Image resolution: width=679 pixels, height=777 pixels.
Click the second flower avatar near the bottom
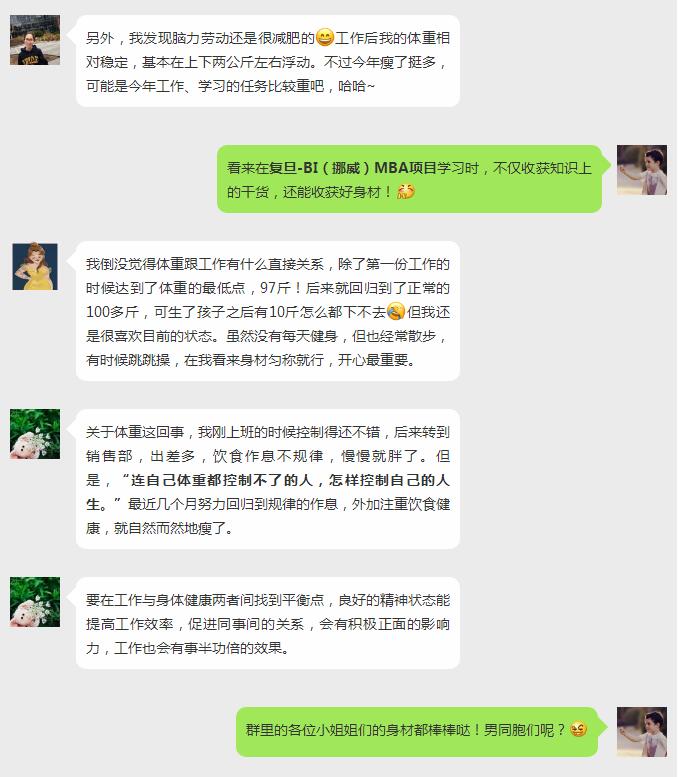(x=35, y=602)
